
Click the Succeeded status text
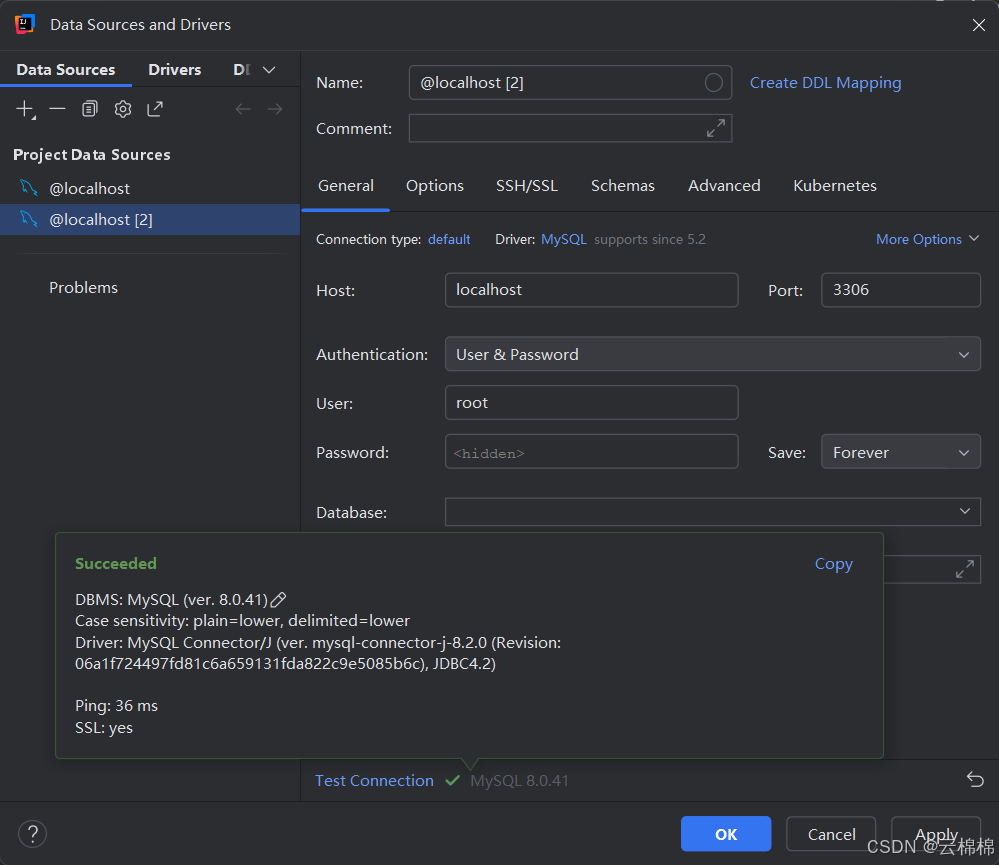tap(116, 564)
